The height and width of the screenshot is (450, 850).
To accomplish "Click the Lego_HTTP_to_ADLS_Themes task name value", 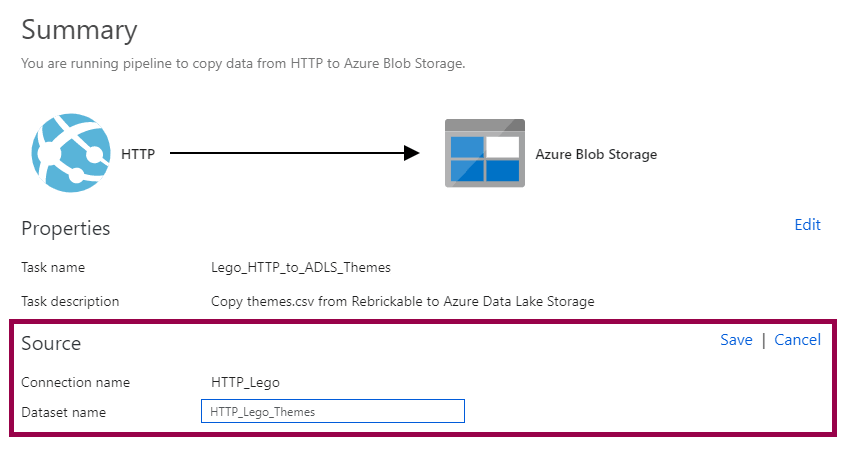I will pos(300,268).
